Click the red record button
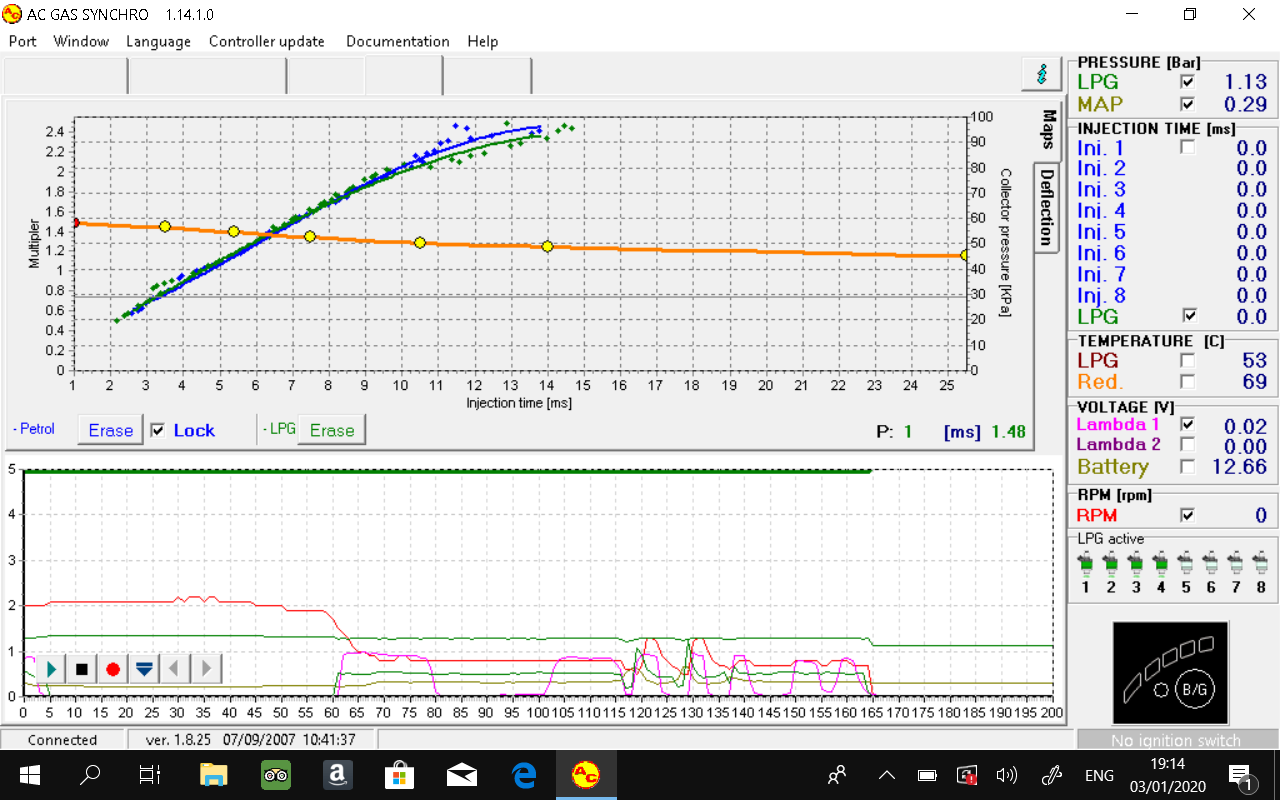Viewport: 1280px width, 800px height. tap(113, 669)
